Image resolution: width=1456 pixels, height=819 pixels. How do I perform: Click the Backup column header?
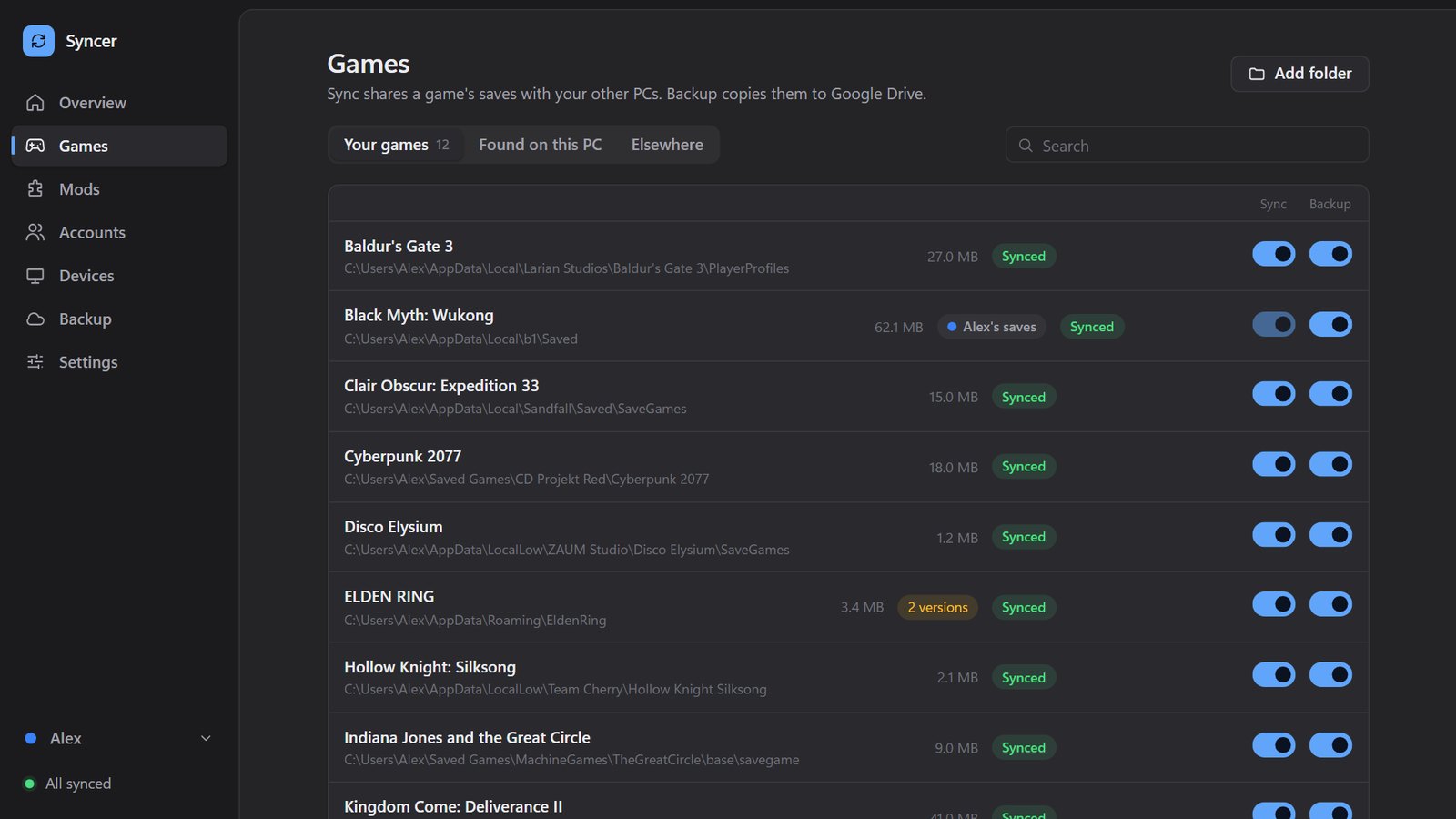[x=1330, y=204]
